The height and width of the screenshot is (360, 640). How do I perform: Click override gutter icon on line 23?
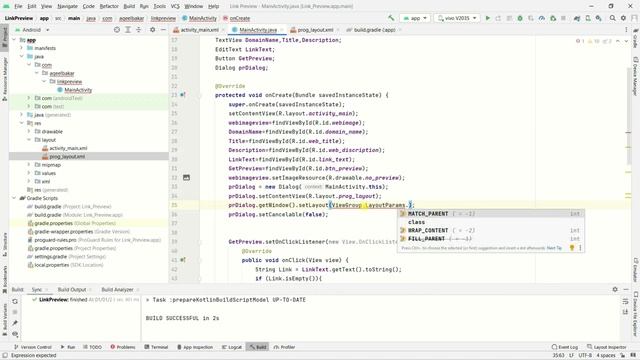[183, 95]
